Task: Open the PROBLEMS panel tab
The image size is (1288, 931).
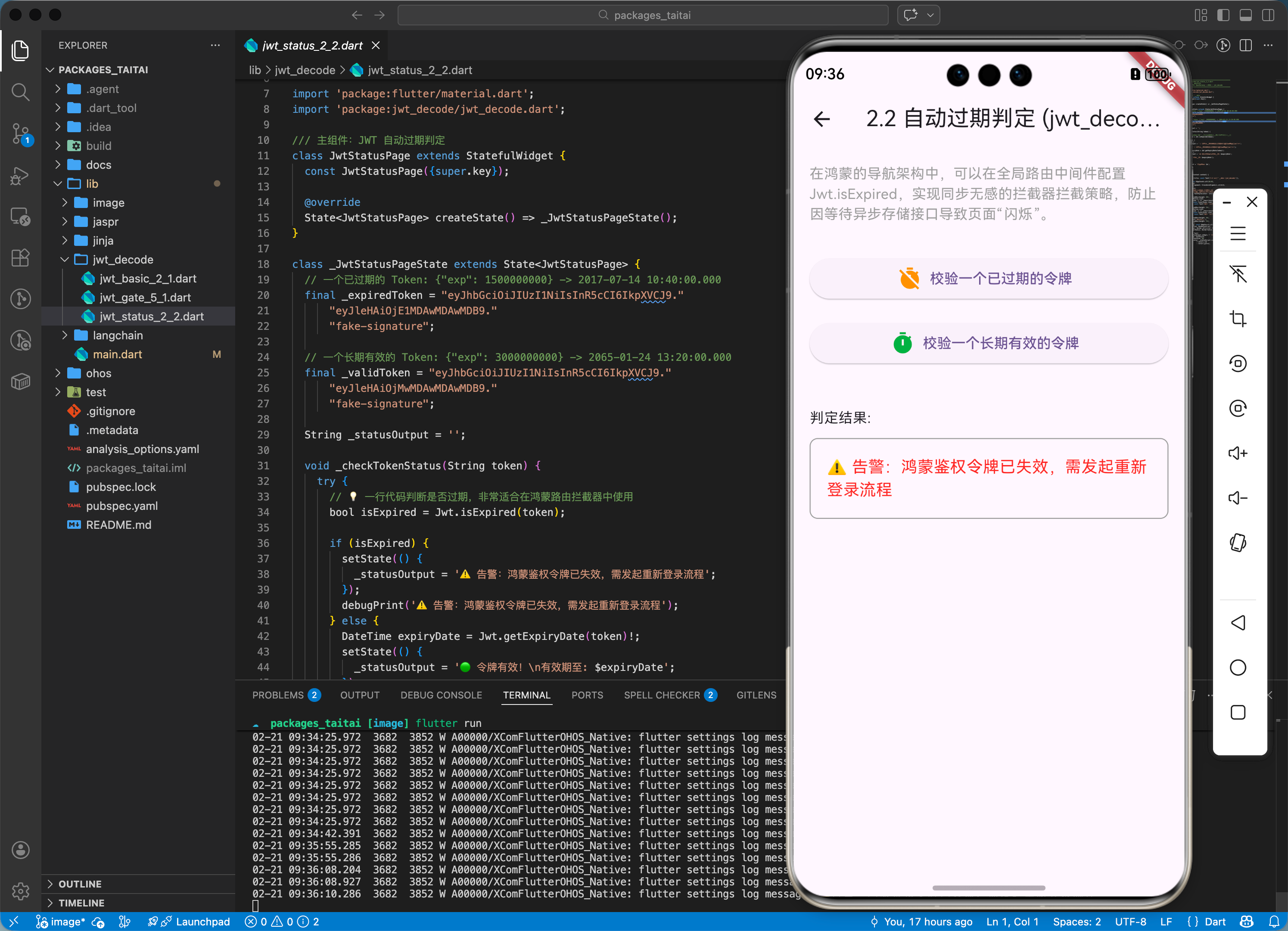Action: coord(278,695)
